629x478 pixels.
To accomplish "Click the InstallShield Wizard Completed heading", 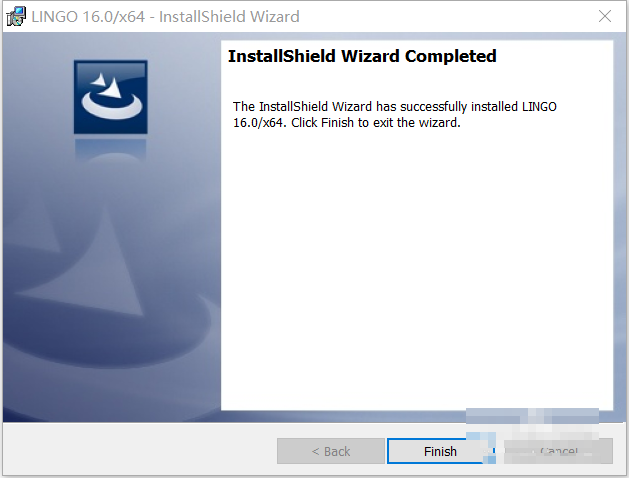I will pyautogui.click(x=362, y=56).
